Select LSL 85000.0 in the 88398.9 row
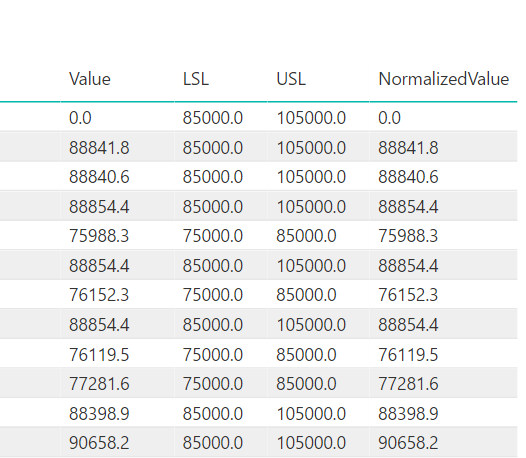Screen dimensions: 526x458 (x=213, y=413)
